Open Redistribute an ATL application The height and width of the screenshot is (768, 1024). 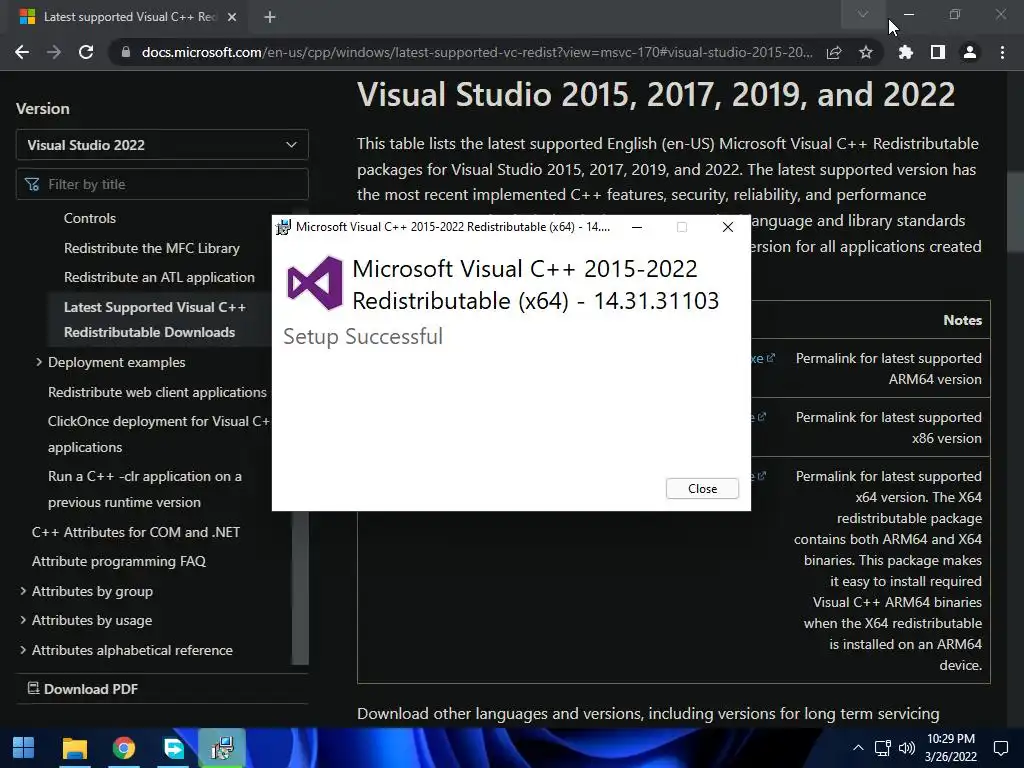[x=159, y=277]
